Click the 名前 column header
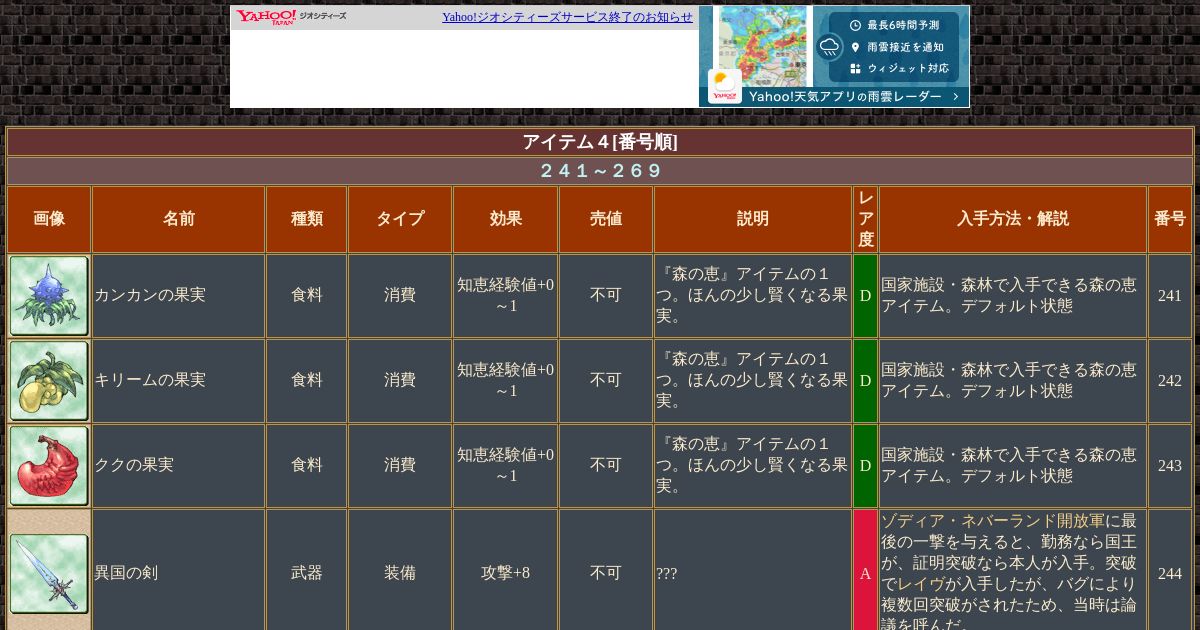The width and height of the screenshot is (1200, 630). pyautogui.click(x=179, y=219)
